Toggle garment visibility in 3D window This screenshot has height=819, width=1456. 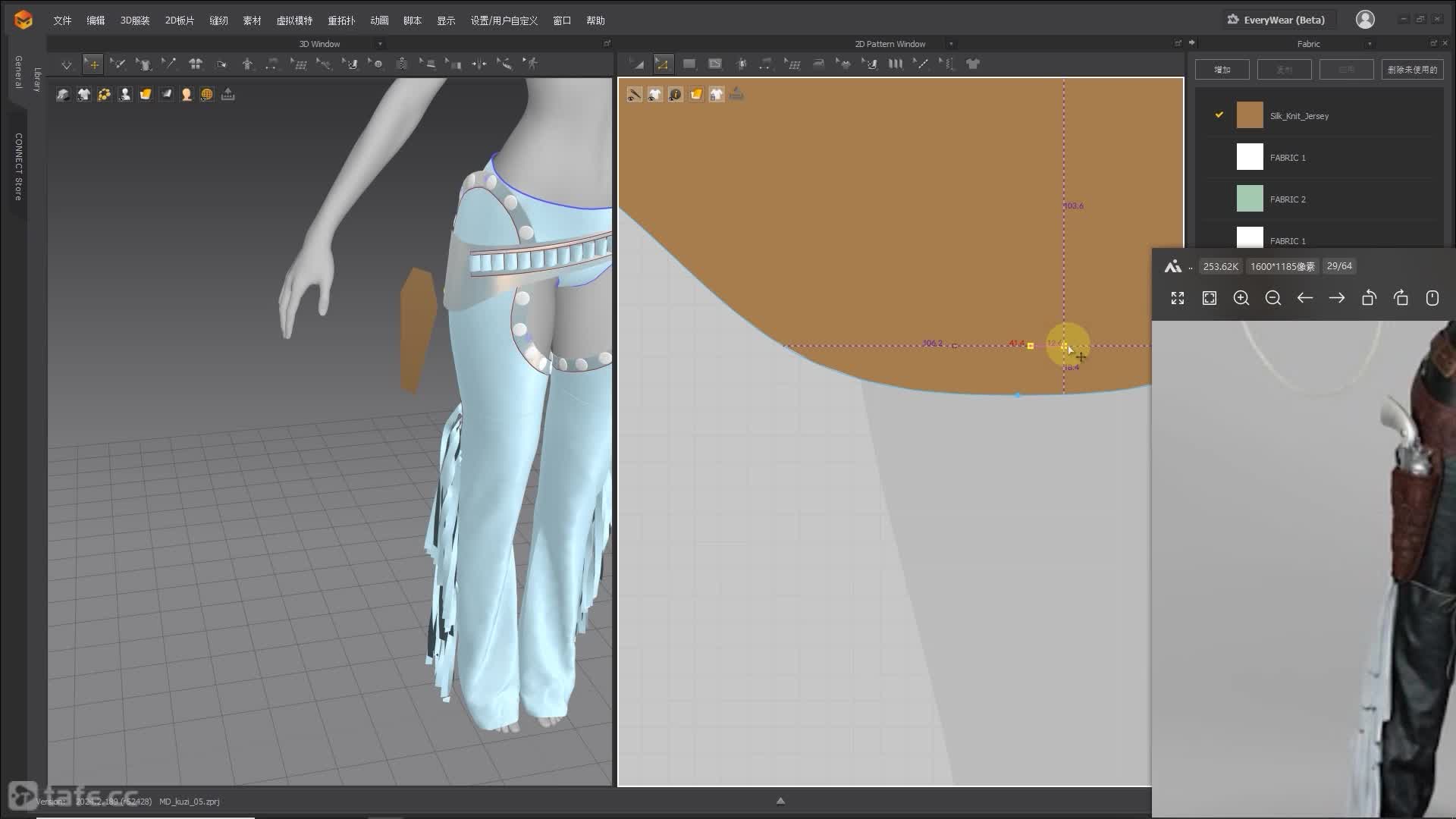tap(83, 94)
